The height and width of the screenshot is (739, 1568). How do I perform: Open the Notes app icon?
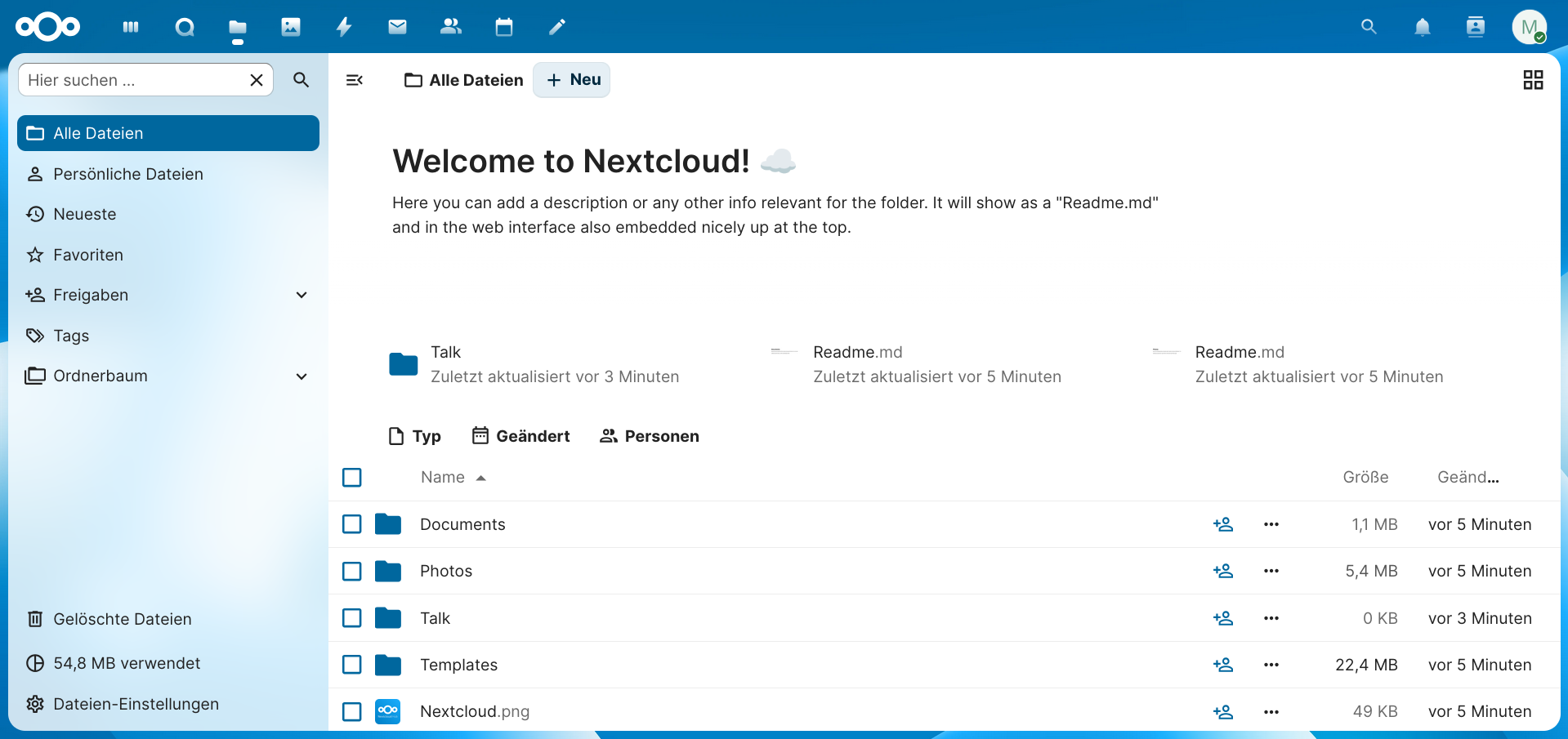pos(556,26)
